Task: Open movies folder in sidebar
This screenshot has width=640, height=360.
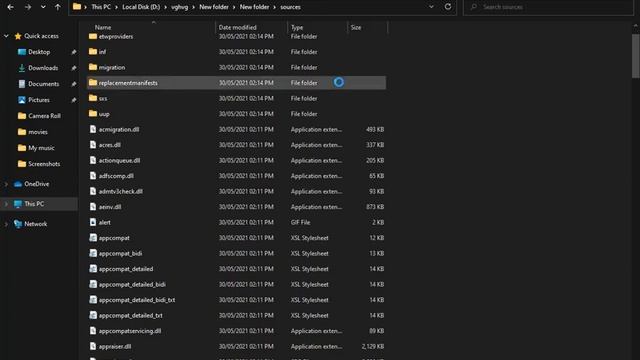Action: point(38,132)
